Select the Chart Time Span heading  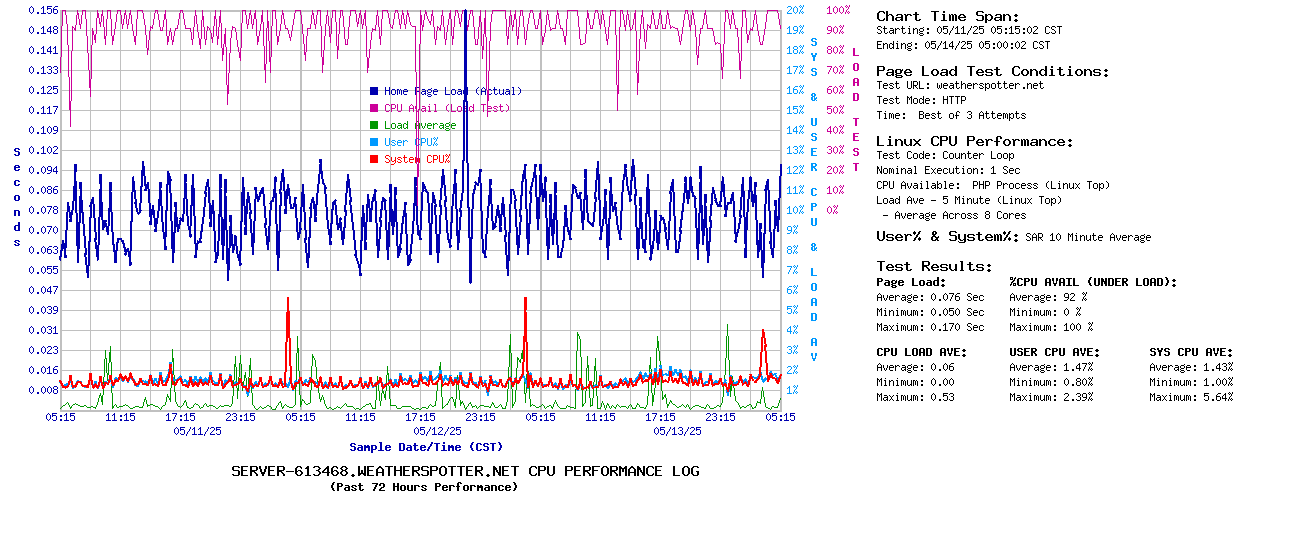tap(947, 16)
